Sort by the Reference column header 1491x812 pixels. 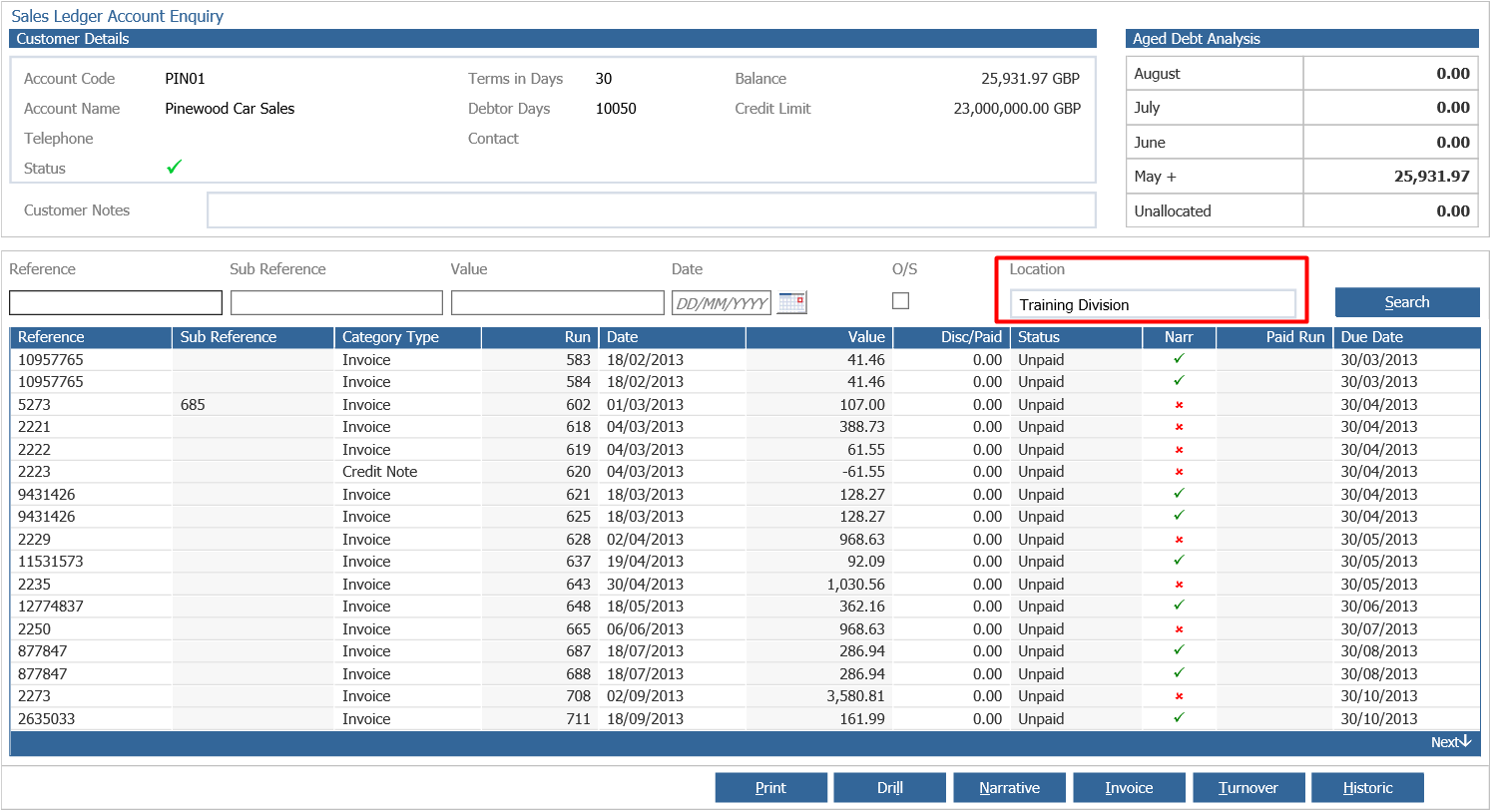point(91,337)
